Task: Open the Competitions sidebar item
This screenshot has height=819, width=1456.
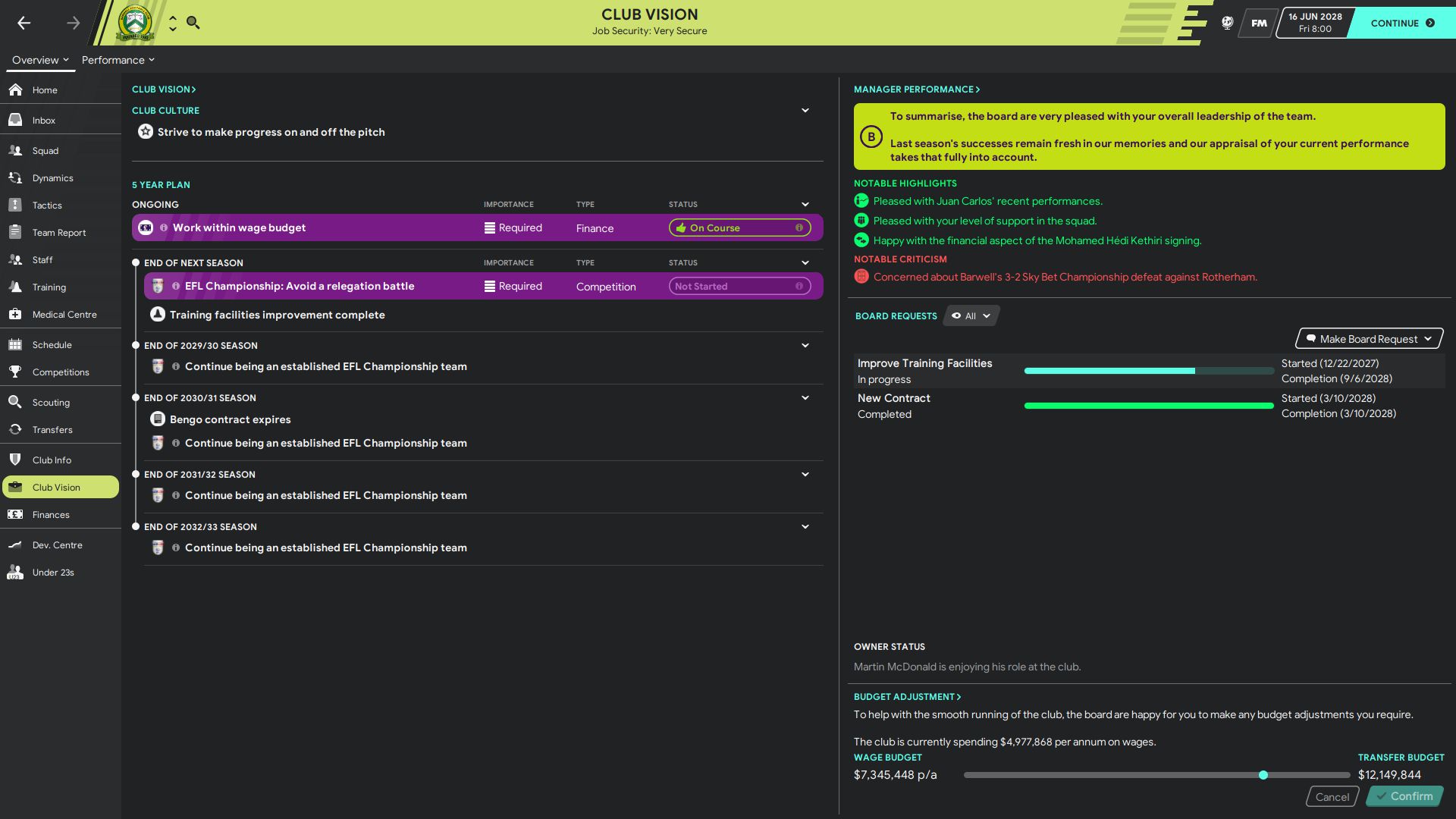Action: (61, 372)
